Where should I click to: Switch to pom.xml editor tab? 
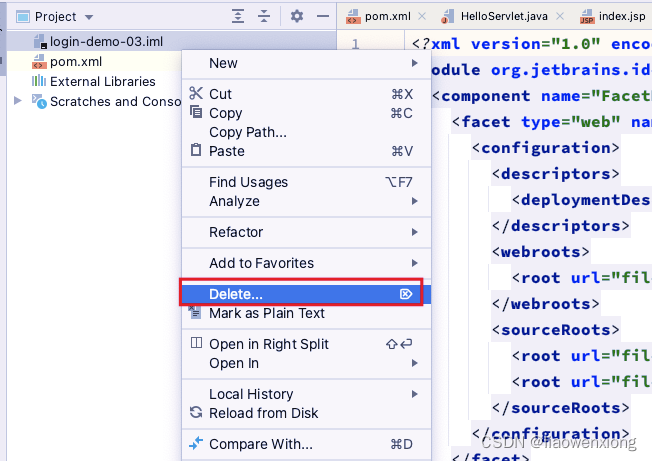pyautogui.click(x=387, y=16)
